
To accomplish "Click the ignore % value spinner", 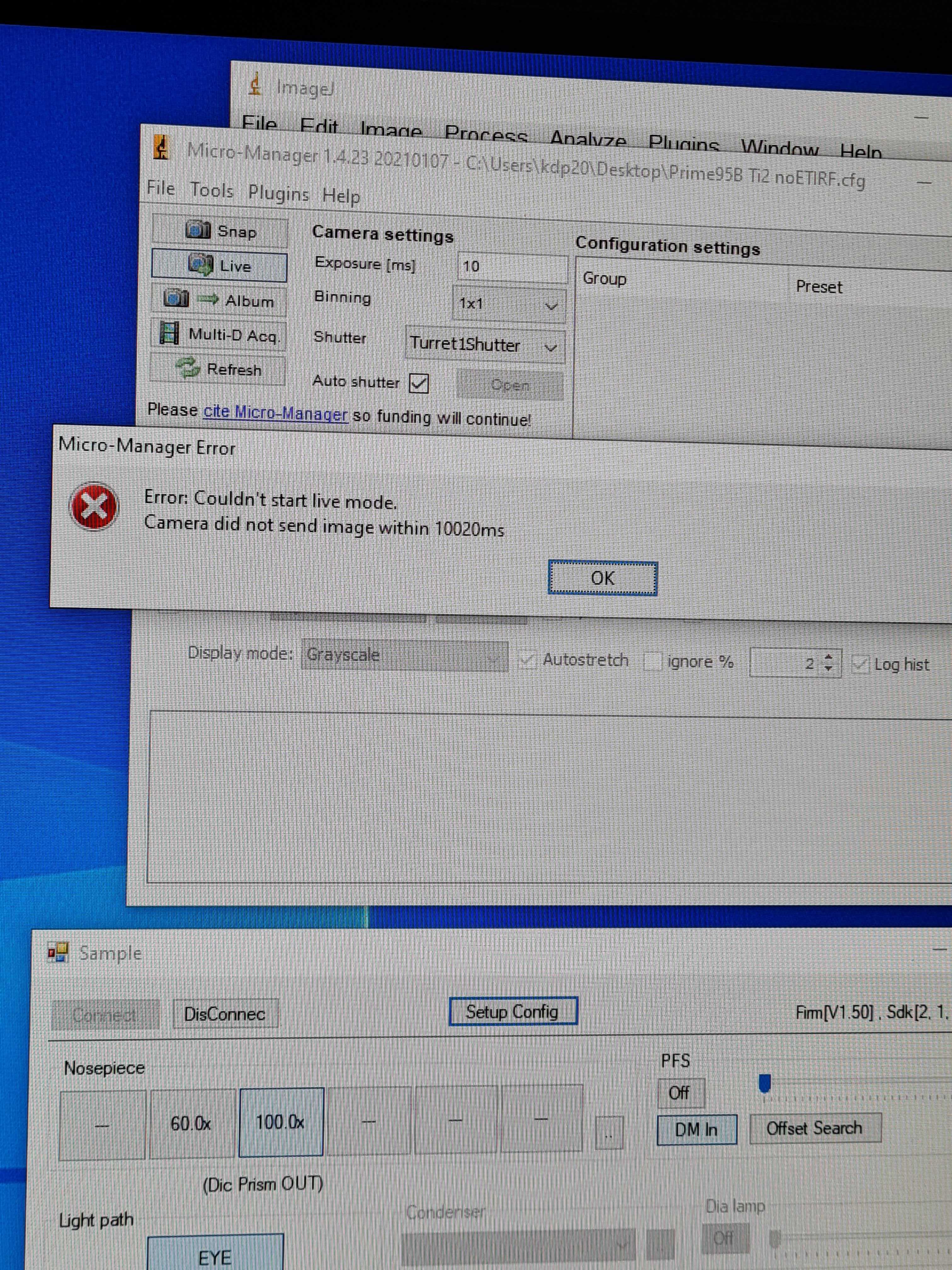I will pos(795,663).
